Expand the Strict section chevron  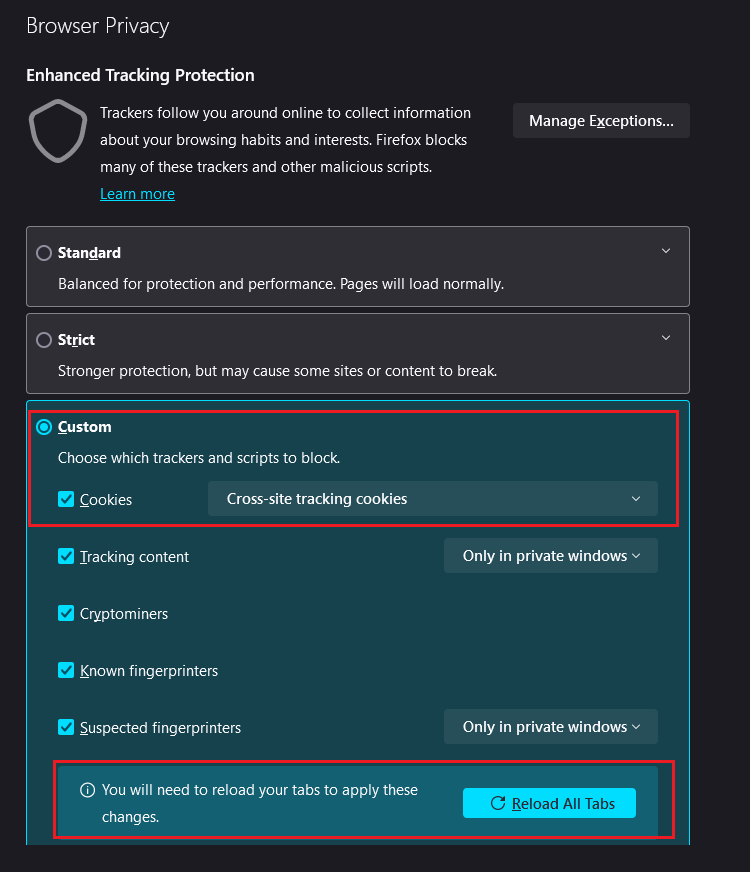point(665,338)
